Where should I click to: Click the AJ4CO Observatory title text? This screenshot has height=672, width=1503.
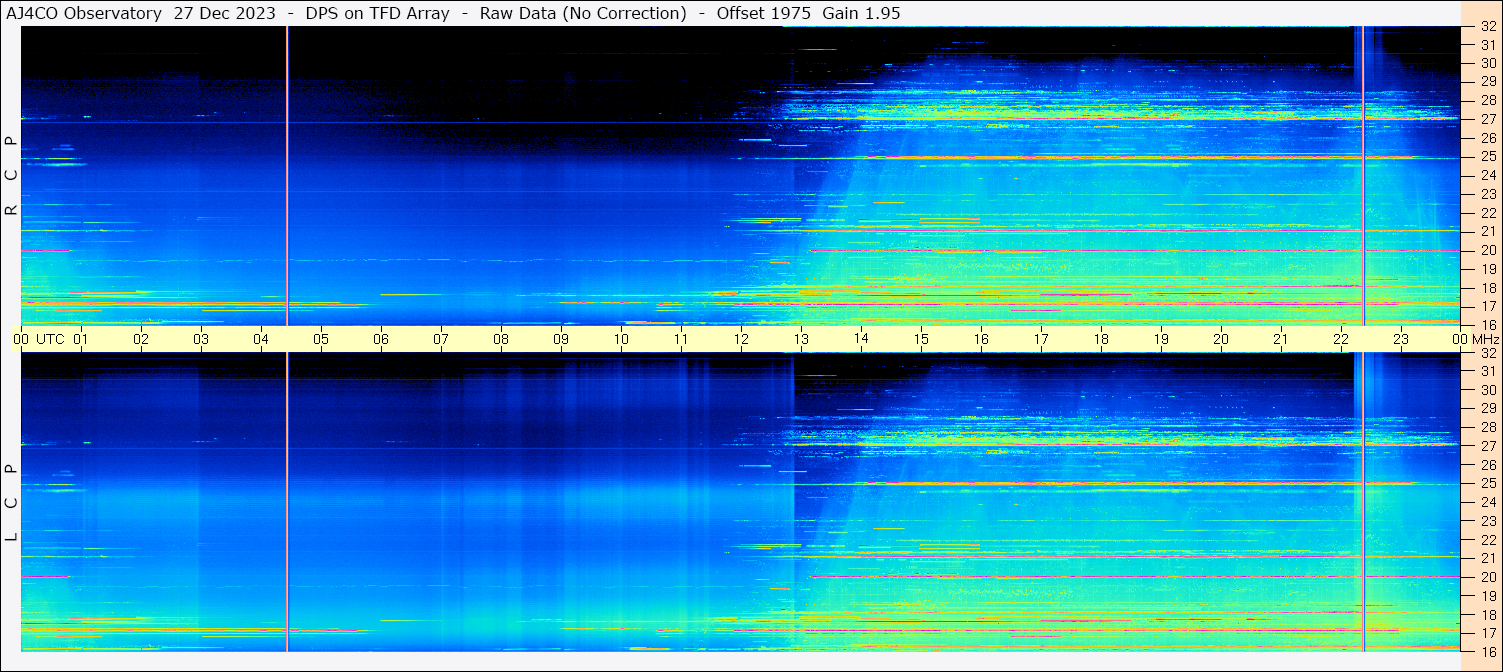pos(84,13)
